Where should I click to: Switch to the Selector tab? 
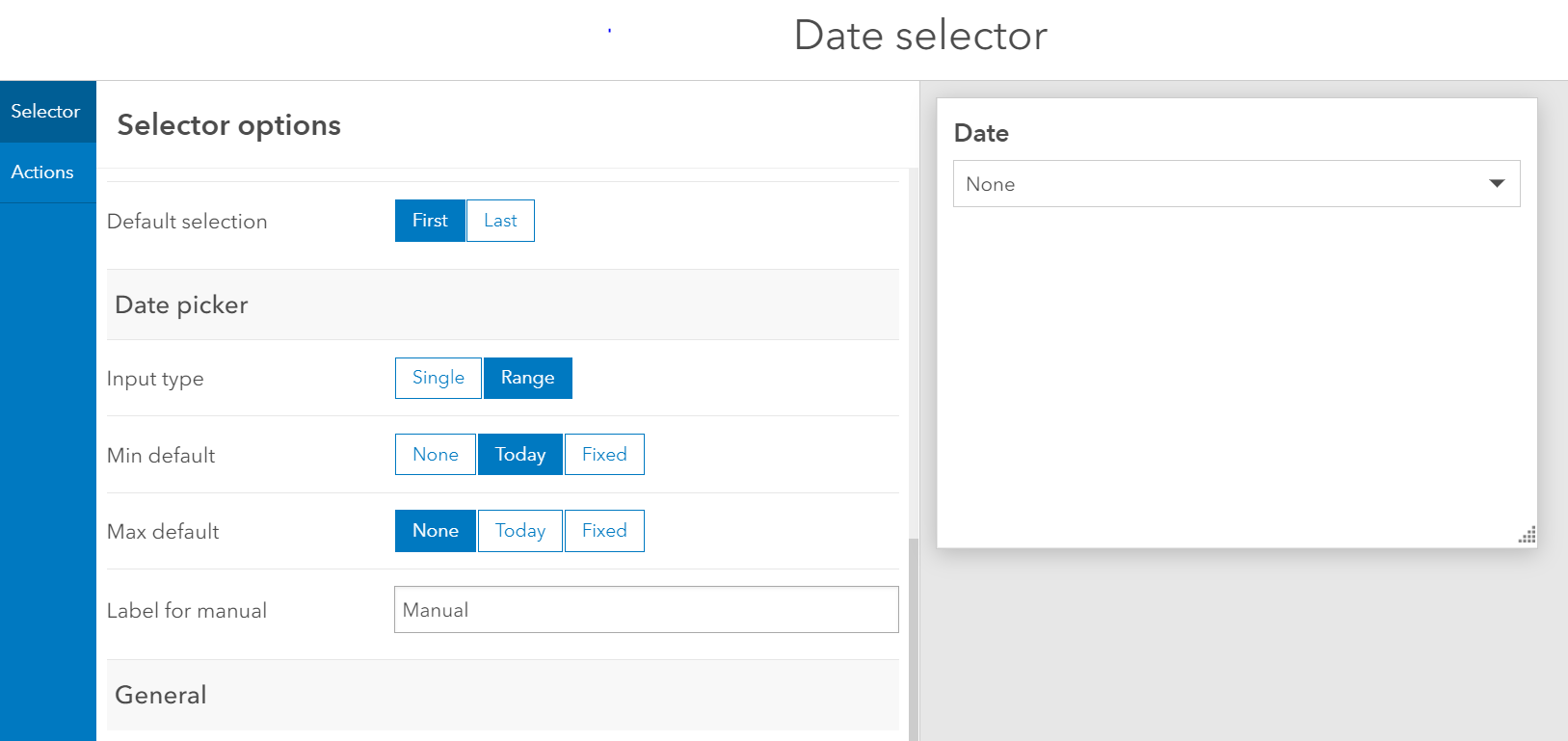(46, 112)
